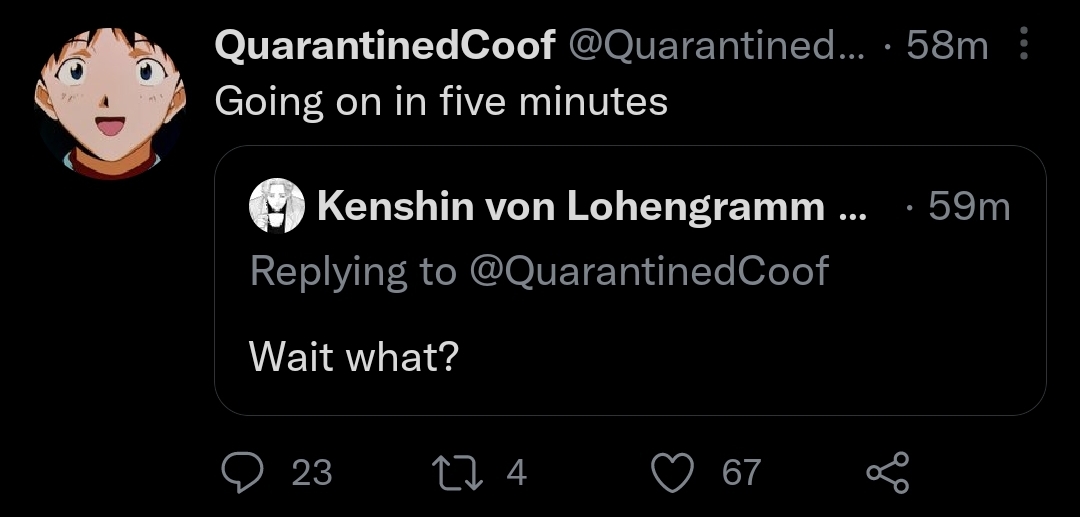The image size is (1080, 517).
Task: Click the 59m quoted tweet timestamp
Action: 968,207
